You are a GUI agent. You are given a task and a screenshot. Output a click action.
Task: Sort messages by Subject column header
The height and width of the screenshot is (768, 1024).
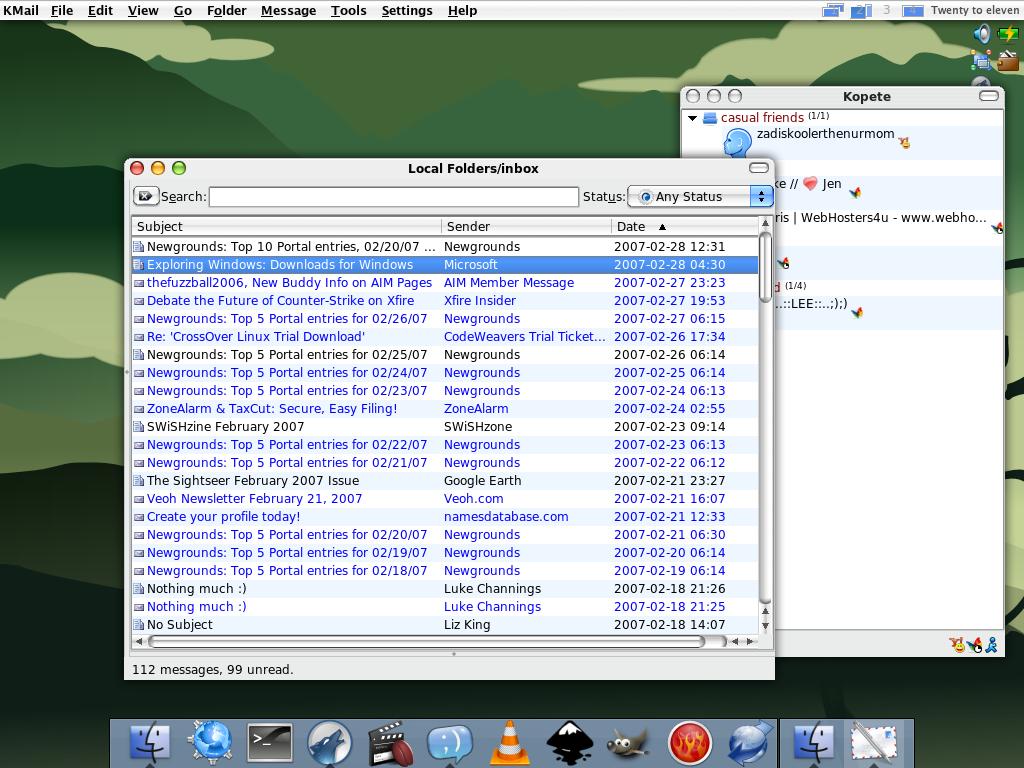tap(286, 227)
